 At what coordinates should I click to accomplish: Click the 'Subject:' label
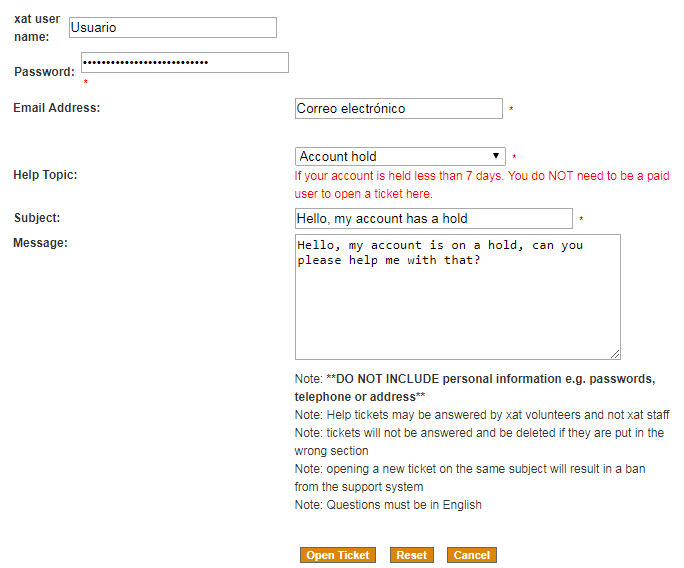(37, 218)
